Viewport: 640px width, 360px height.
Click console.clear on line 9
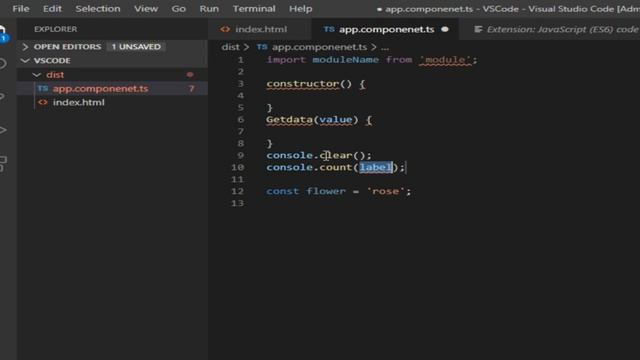(309, 156)
